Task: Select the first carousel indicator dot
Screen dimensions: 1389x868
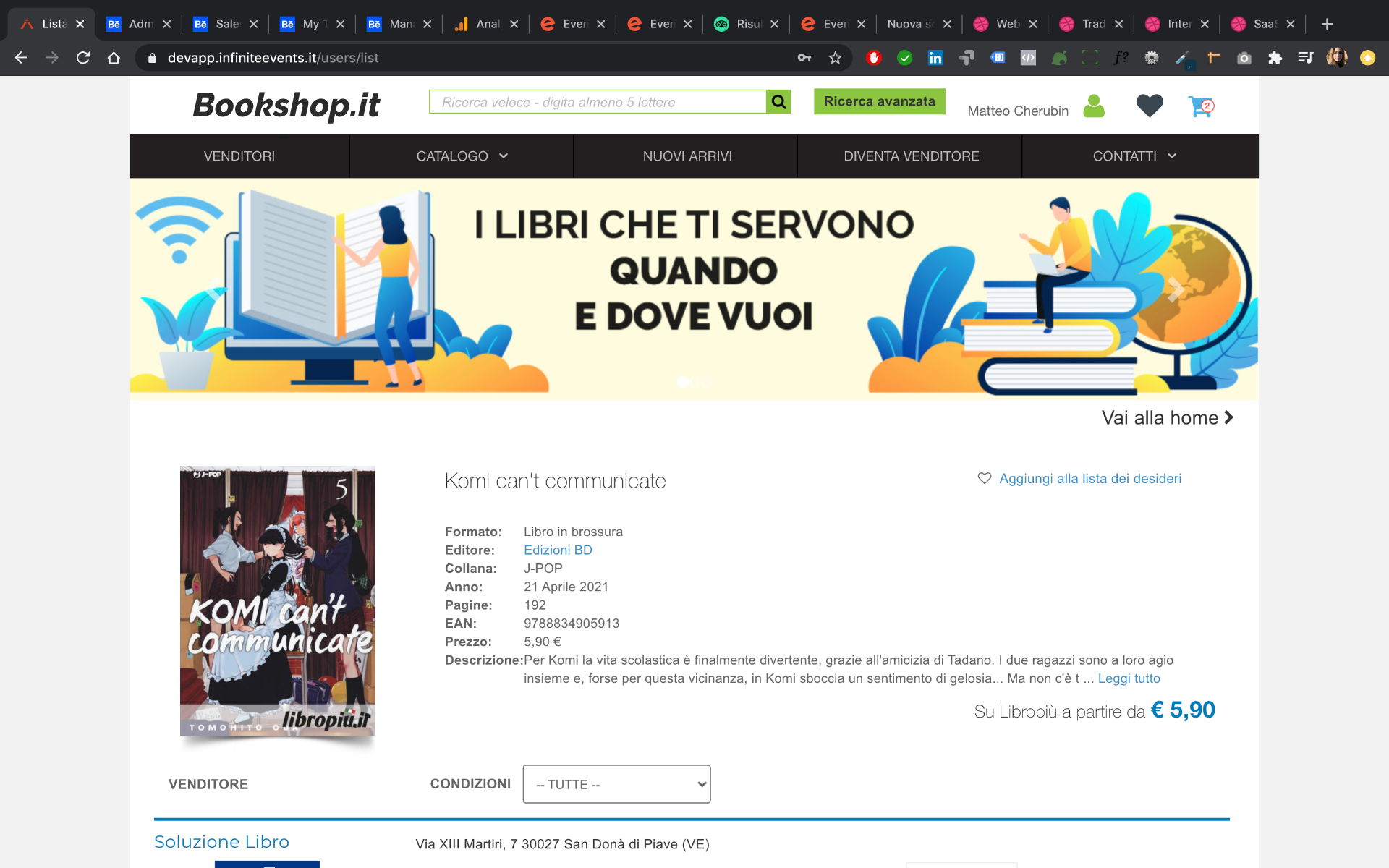Action: (x=682, y=381)
